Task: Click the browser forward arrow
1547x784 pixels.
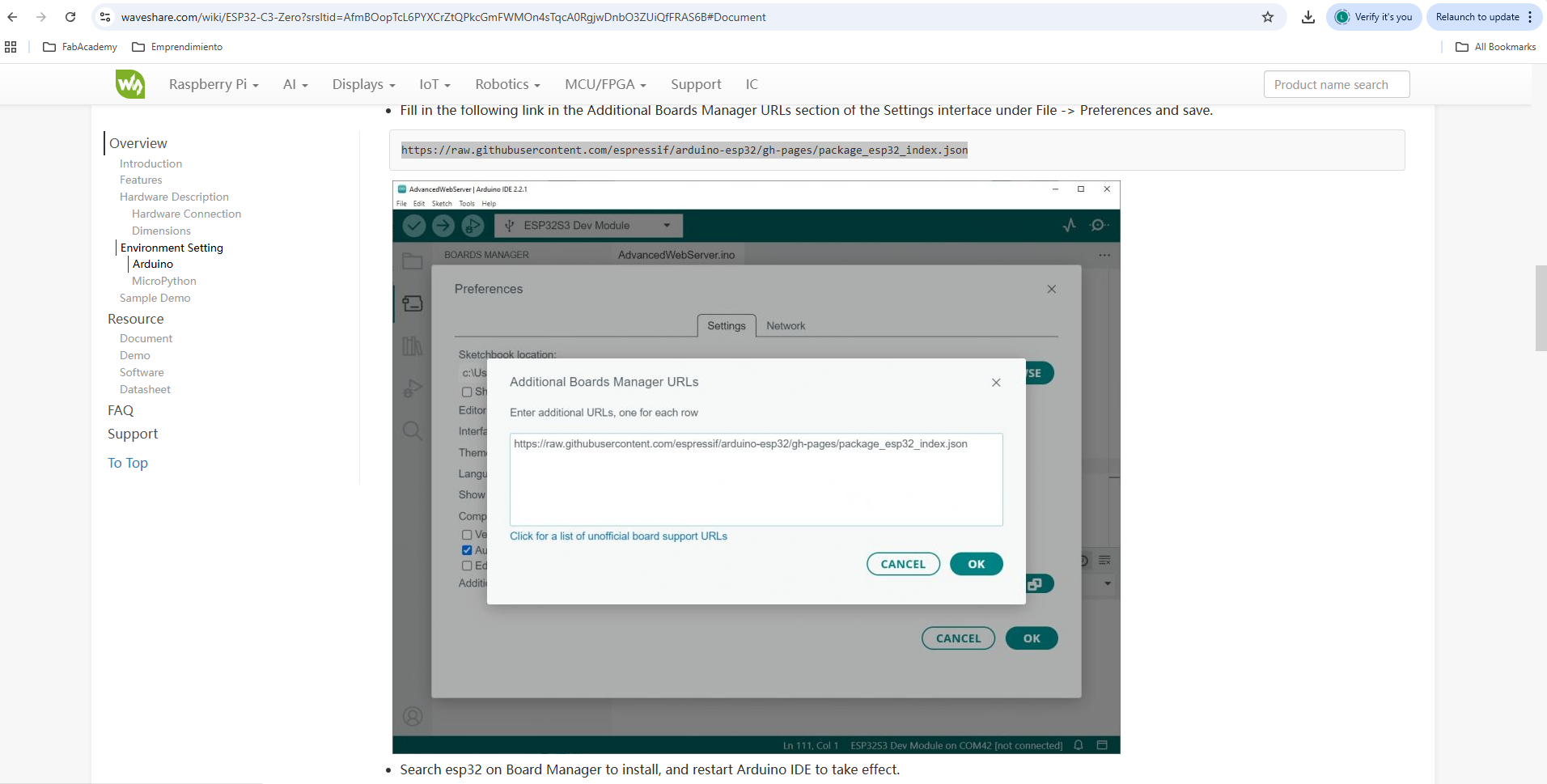Action: [41, 17]
